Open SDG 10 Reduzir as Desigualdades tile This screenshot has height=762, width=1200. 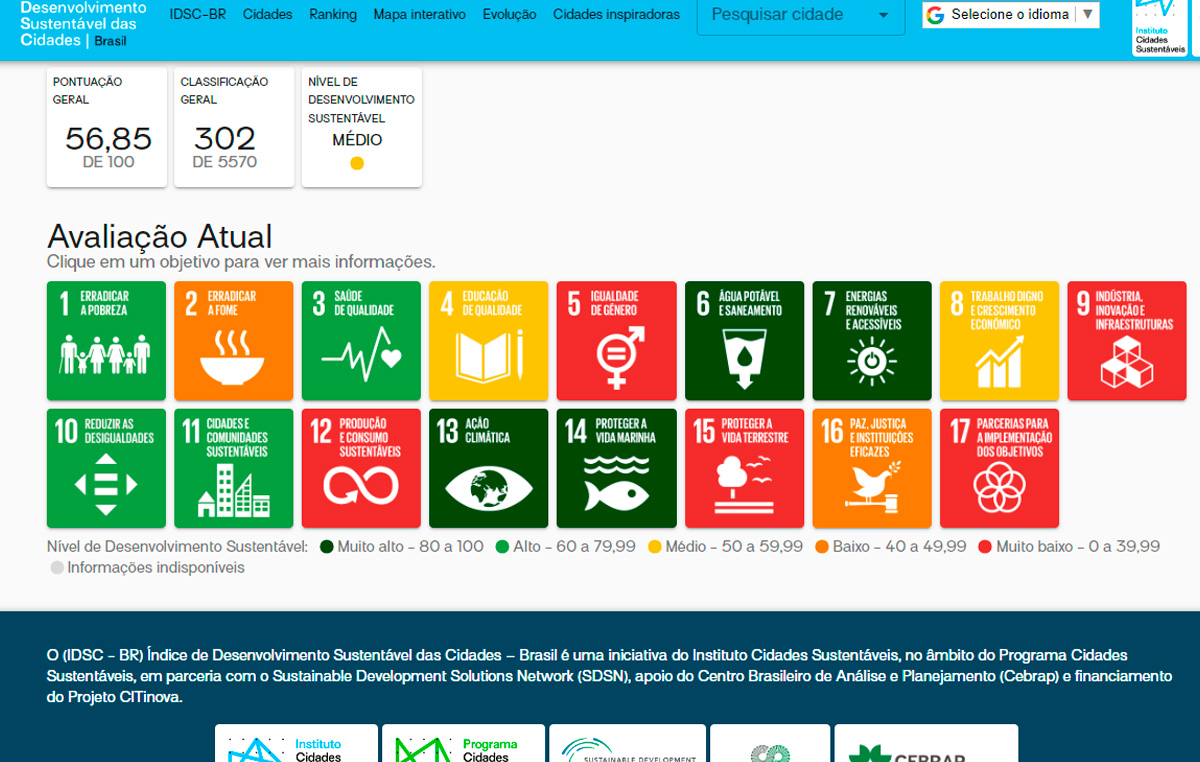tap(106, 468)
